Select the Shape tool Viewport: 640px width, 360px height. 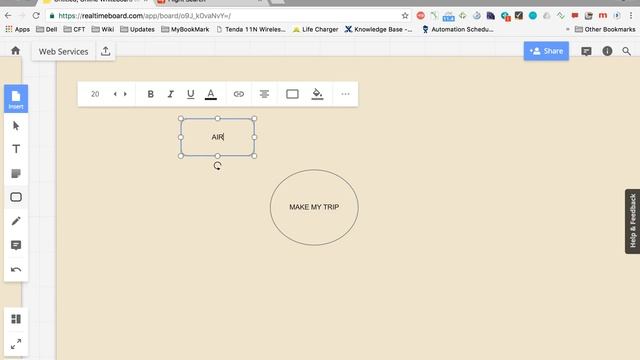click(16, 197)
